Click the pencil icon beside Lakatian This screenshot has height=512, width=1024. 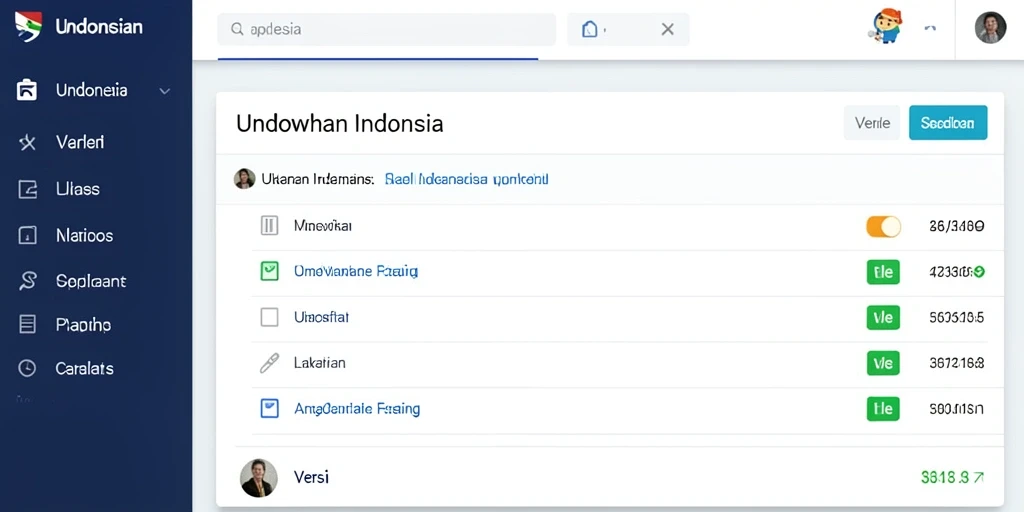pyautogui.click(x=269, y=363)
